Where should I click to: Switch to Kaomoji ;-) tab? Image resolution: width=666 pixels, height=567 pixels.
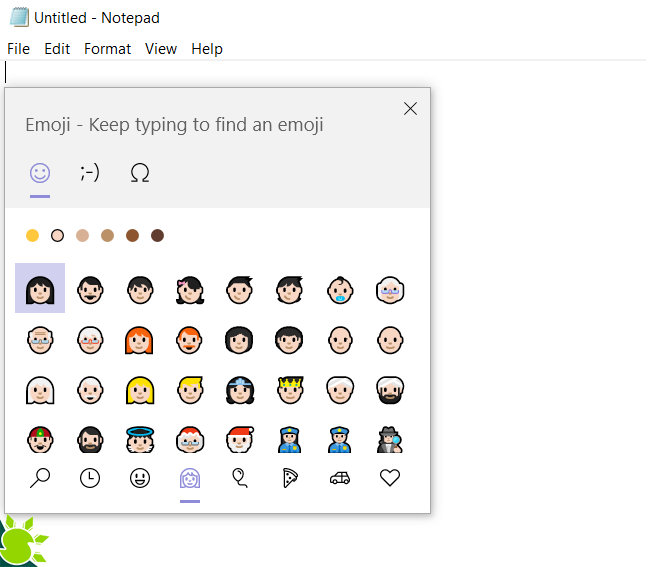pyautogui.click(x=90, y=173)
